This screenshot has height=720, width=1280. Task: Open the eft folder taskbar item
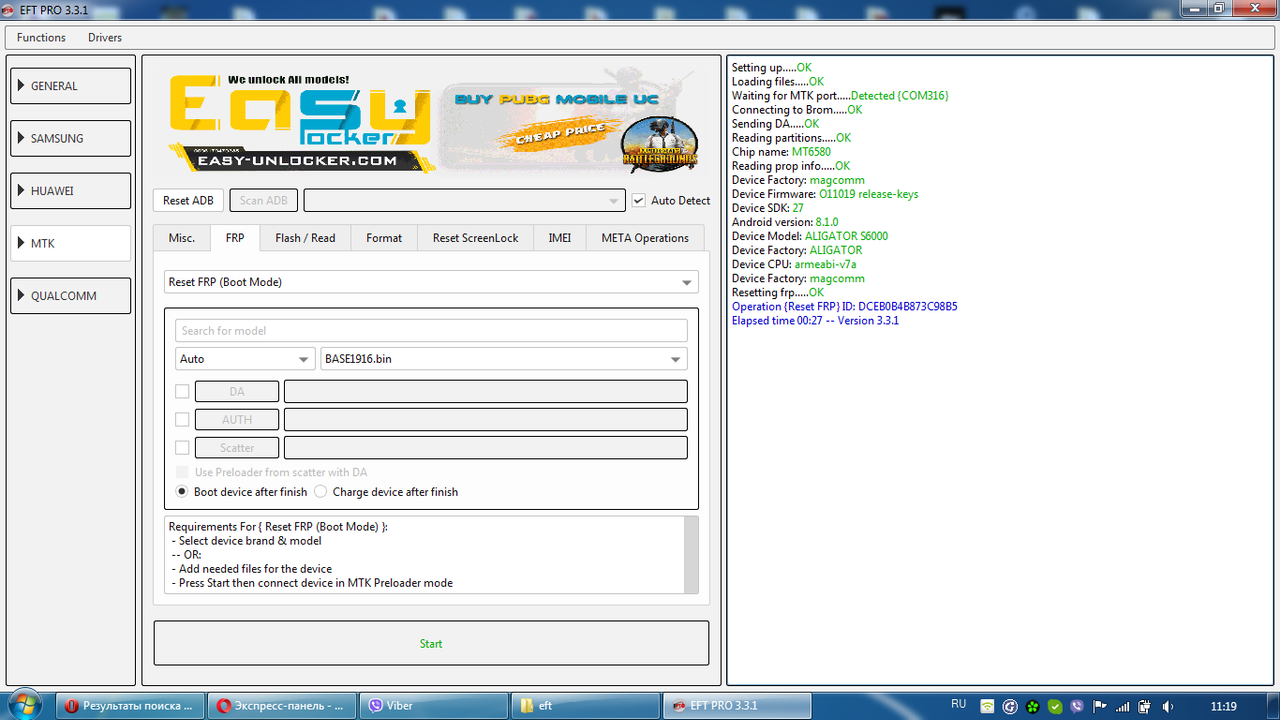tap(584, 705)
